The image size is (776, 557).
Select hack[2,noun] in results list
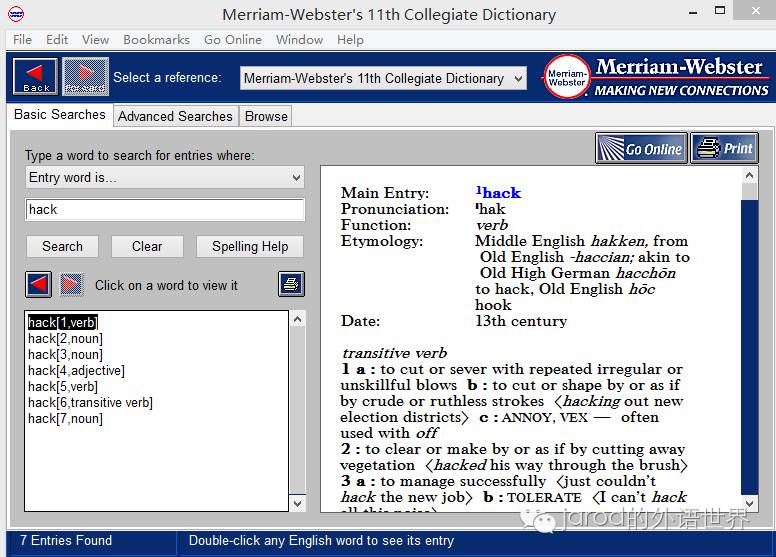(65, 339)
